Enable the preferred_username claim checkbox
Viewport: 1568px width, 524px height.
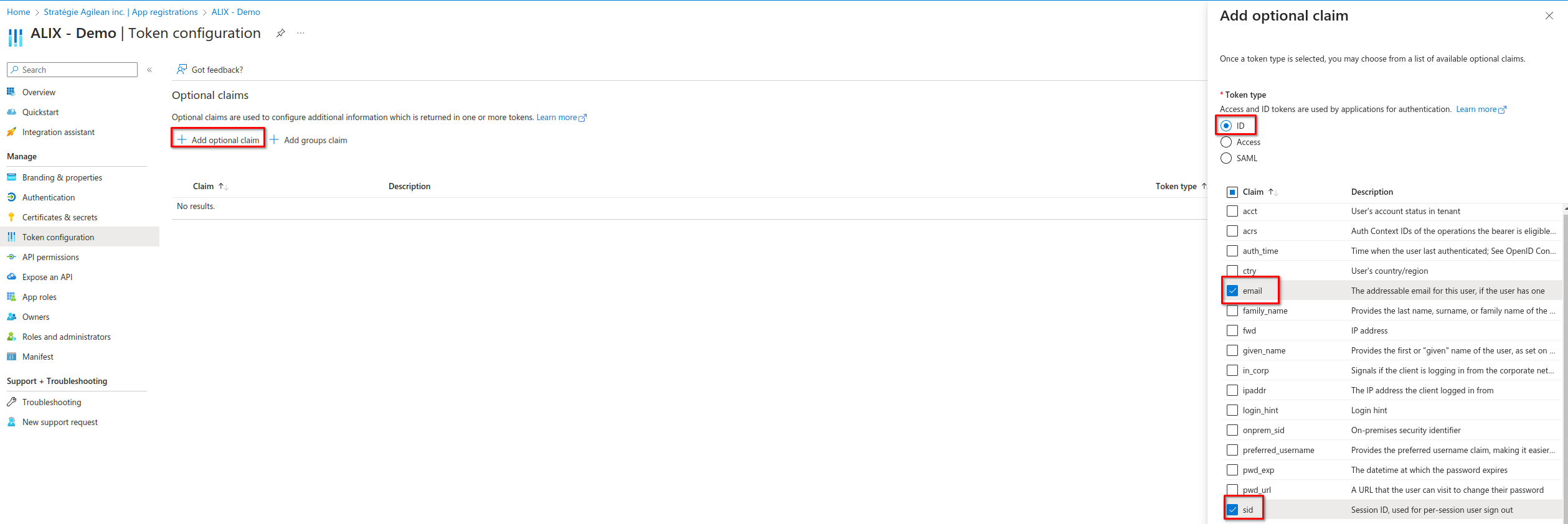pos(1232,450)
